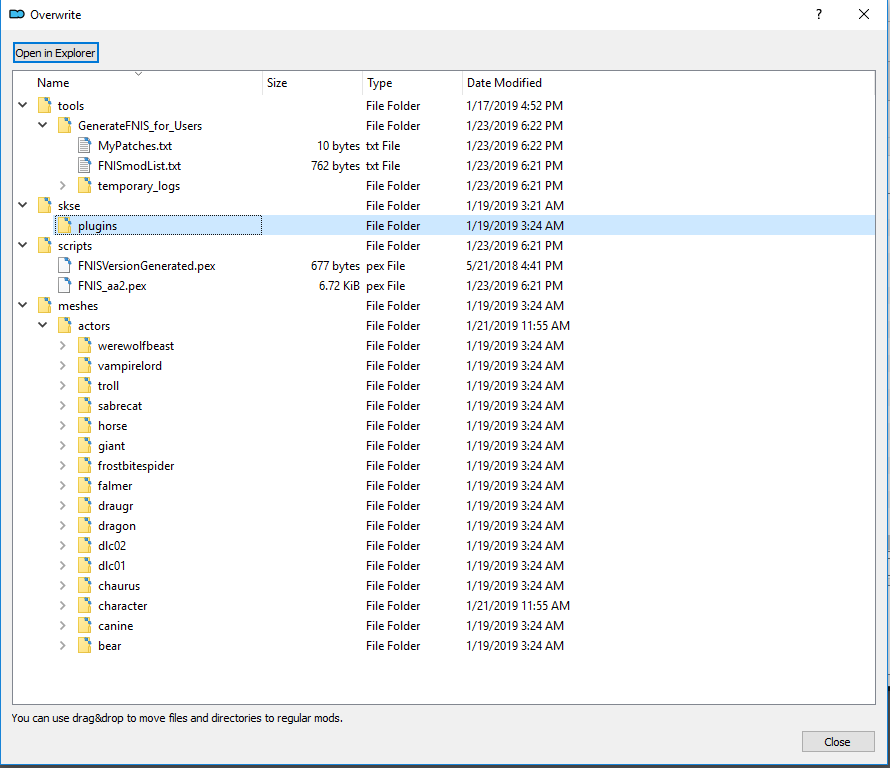
Task: Collapse the GenerateFNIS_for_Users folder
Action: [43, 125]
